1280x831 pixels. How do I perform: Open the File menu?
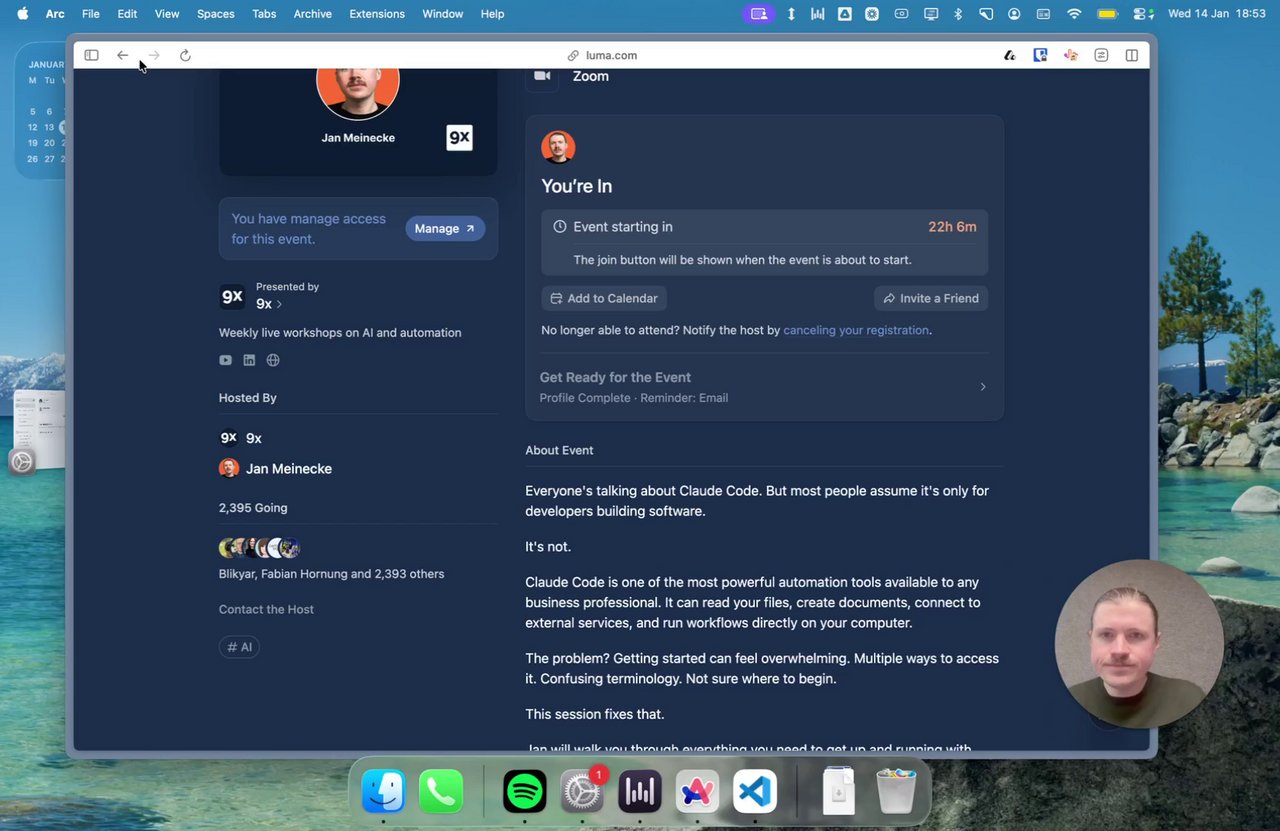(90, 14)
